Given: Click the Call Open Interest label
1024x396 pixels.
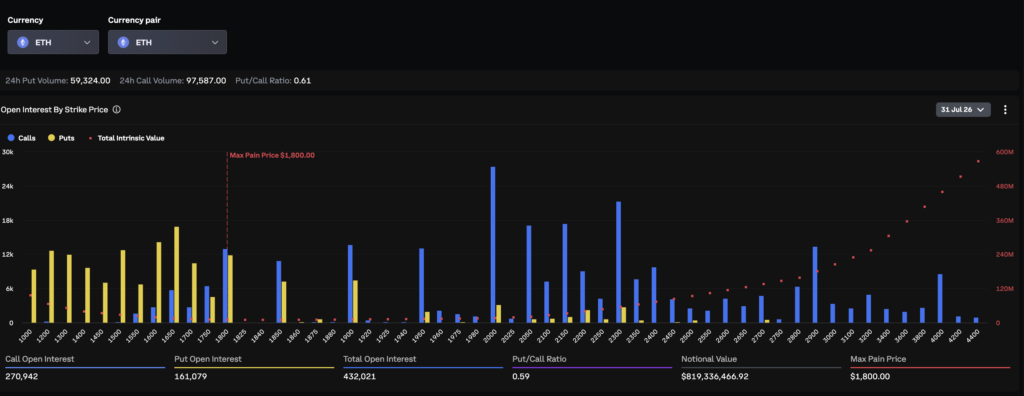Looking at the screenshot, I should (x=40, y=359).
